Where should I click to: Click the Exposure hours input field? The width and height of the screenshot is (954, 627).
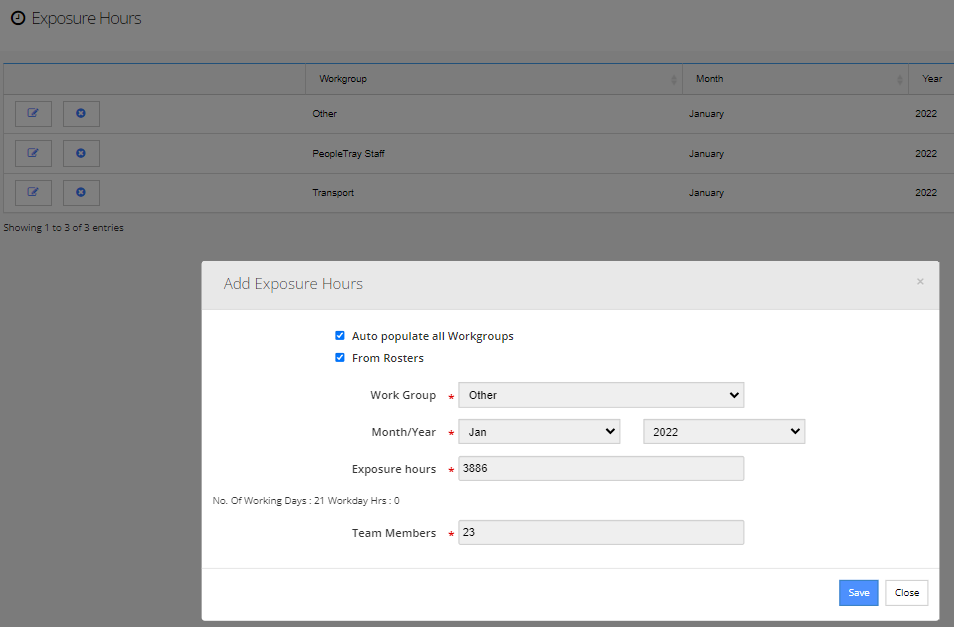coord(601,468)
